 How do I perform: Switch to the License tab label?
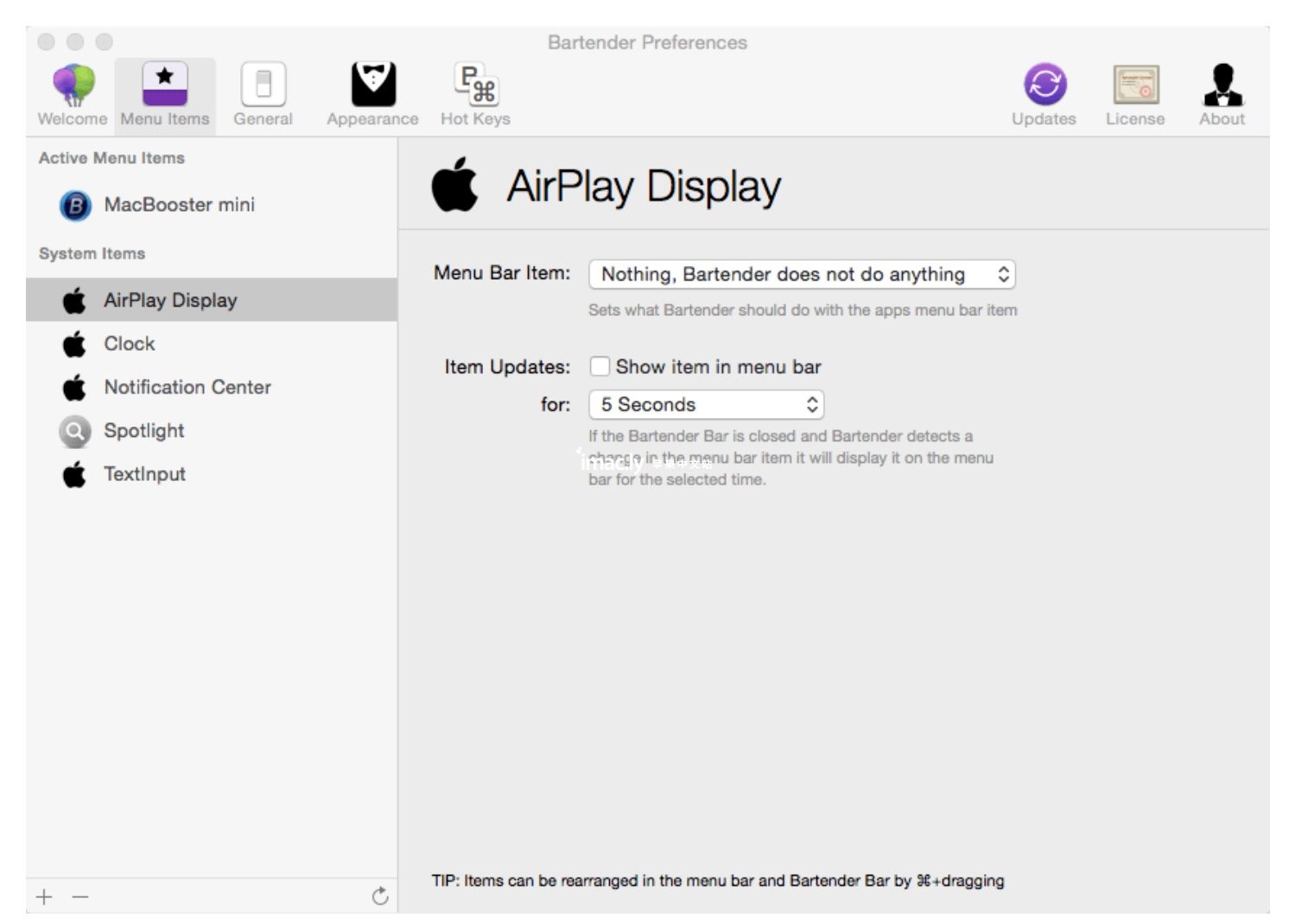pyautogui.click(x=1135, y=119)
